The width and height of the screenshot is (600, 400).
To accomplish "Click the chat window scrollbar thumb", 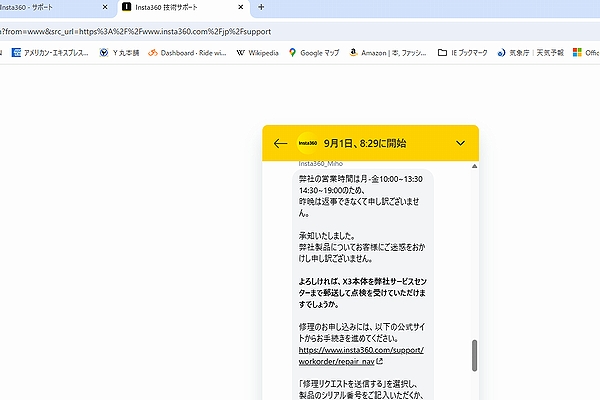I will point(474,355).
